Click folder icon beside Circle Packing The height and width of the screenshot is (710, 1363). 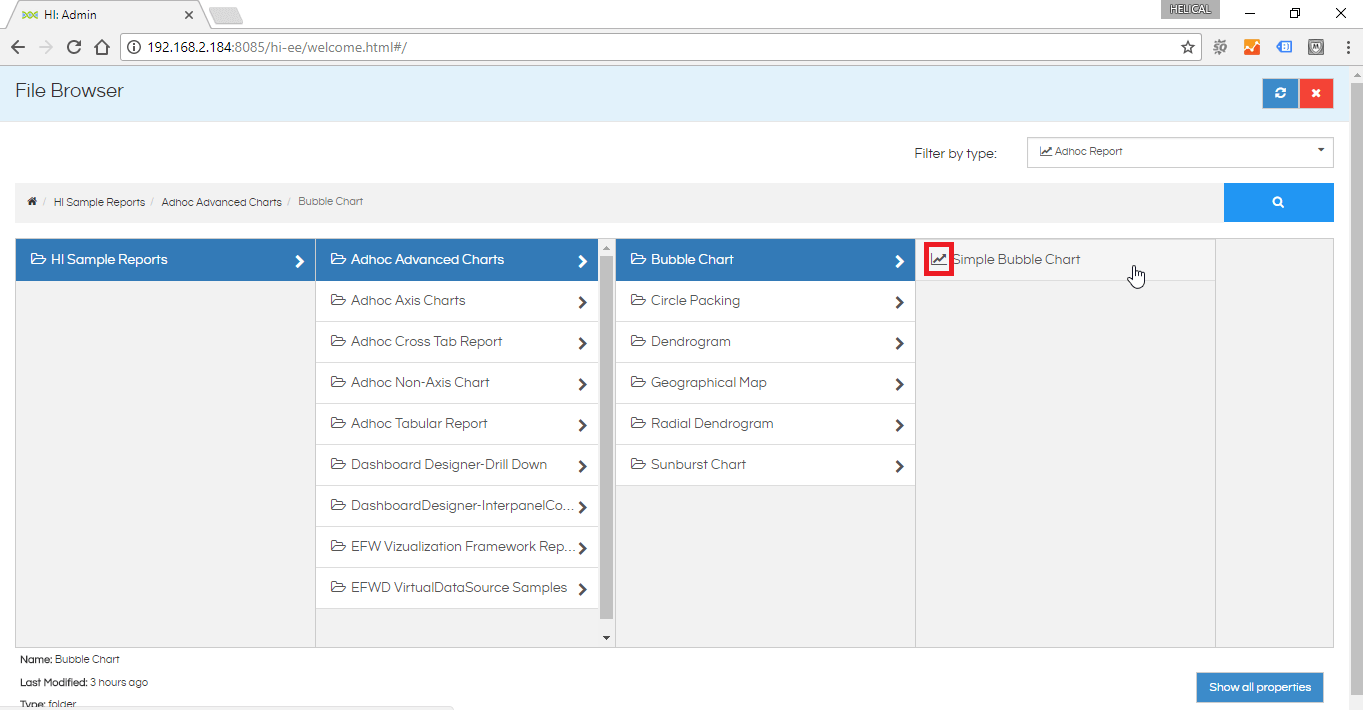(638, 300)
